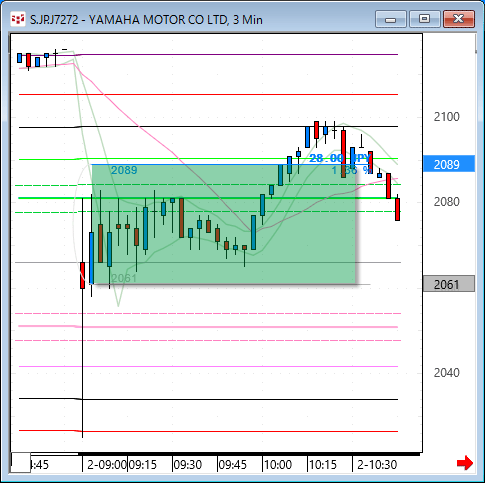Select the blue 2089 price label on scale

(449, 164)
